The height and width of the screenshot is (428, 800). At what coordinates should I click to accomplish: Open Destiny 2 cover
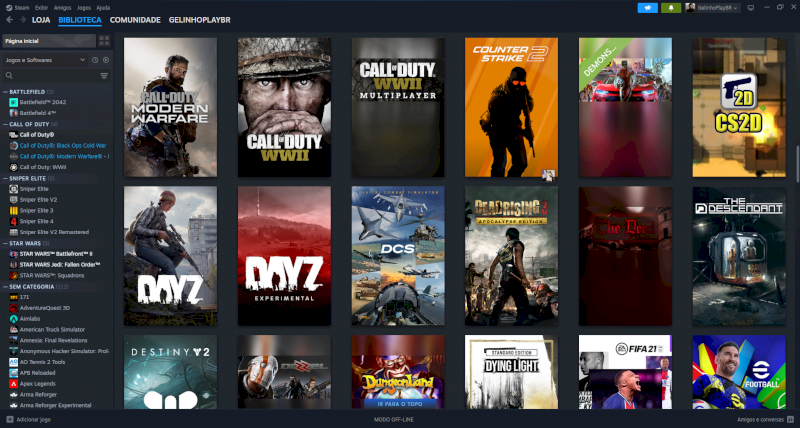[170, 372]
